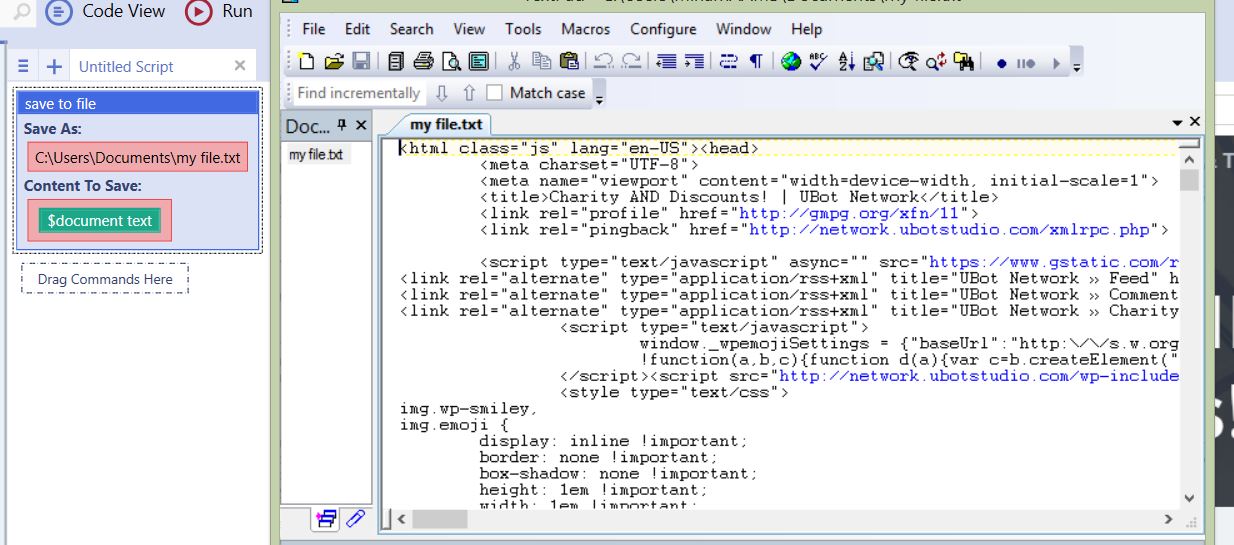Viewport: 1234px width, 545px height.
Task: Open the File menu
Action: pos(314,29)
